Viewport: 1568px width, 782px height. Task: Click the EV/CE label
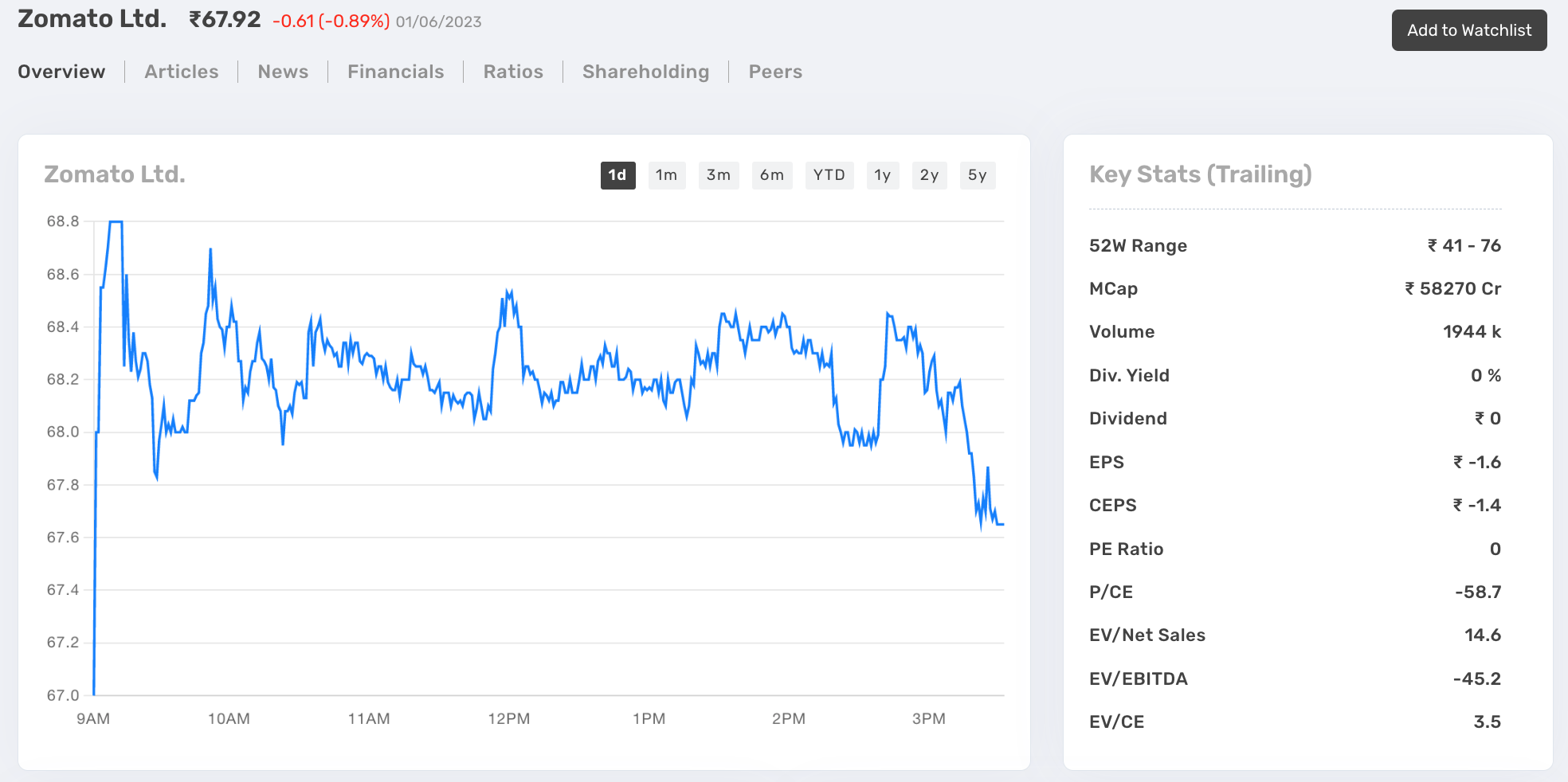point(1116,721)
